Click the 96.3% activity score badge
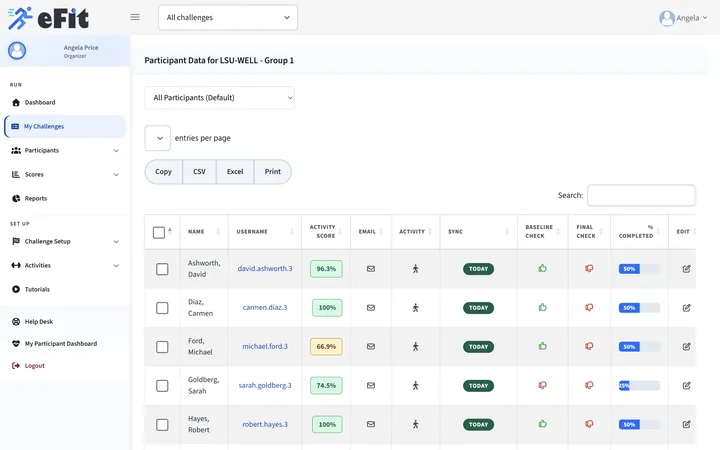 326,269
